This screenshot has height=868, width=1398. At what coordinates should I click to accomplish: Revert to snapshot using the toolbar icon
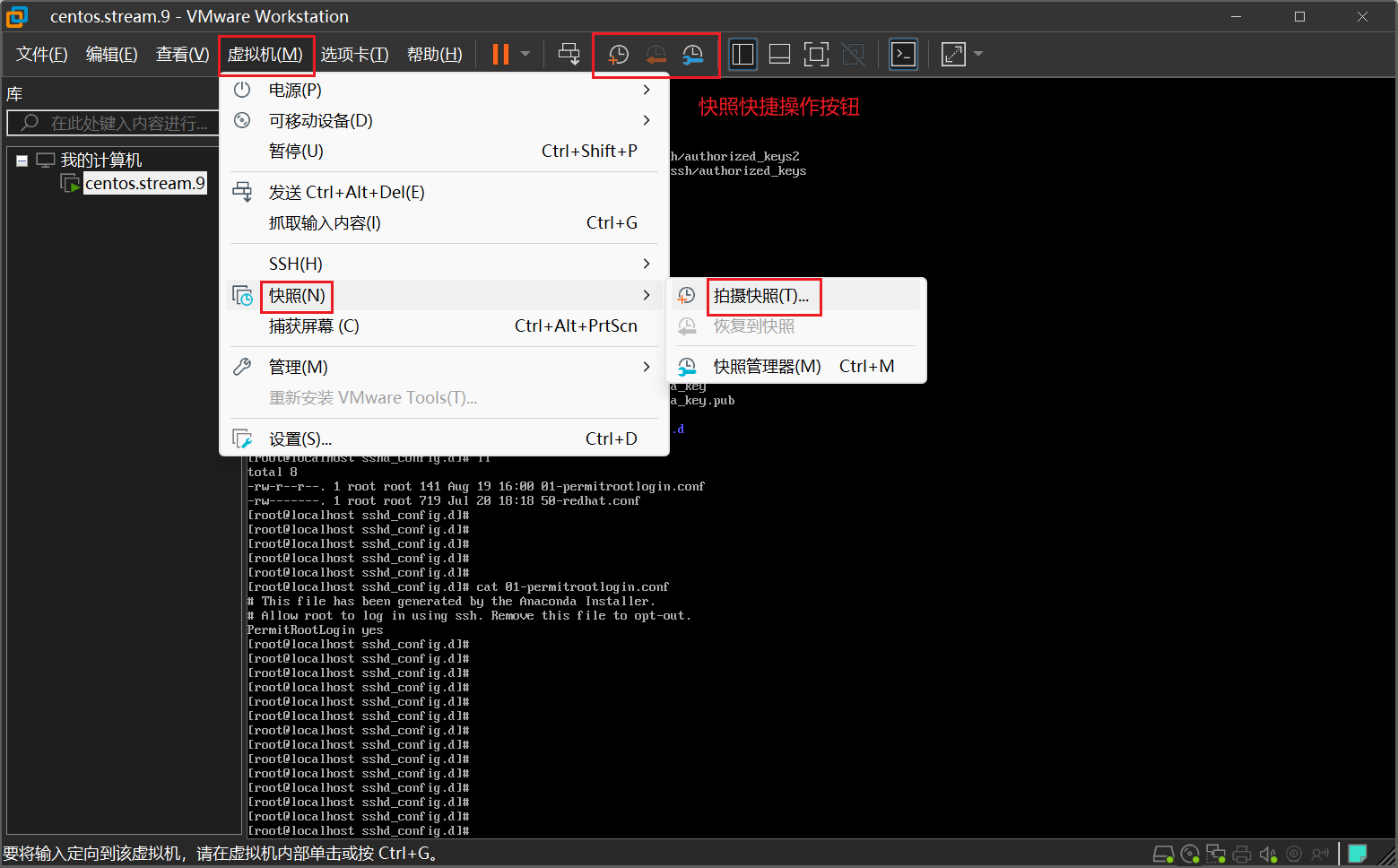tap(656, 55)
